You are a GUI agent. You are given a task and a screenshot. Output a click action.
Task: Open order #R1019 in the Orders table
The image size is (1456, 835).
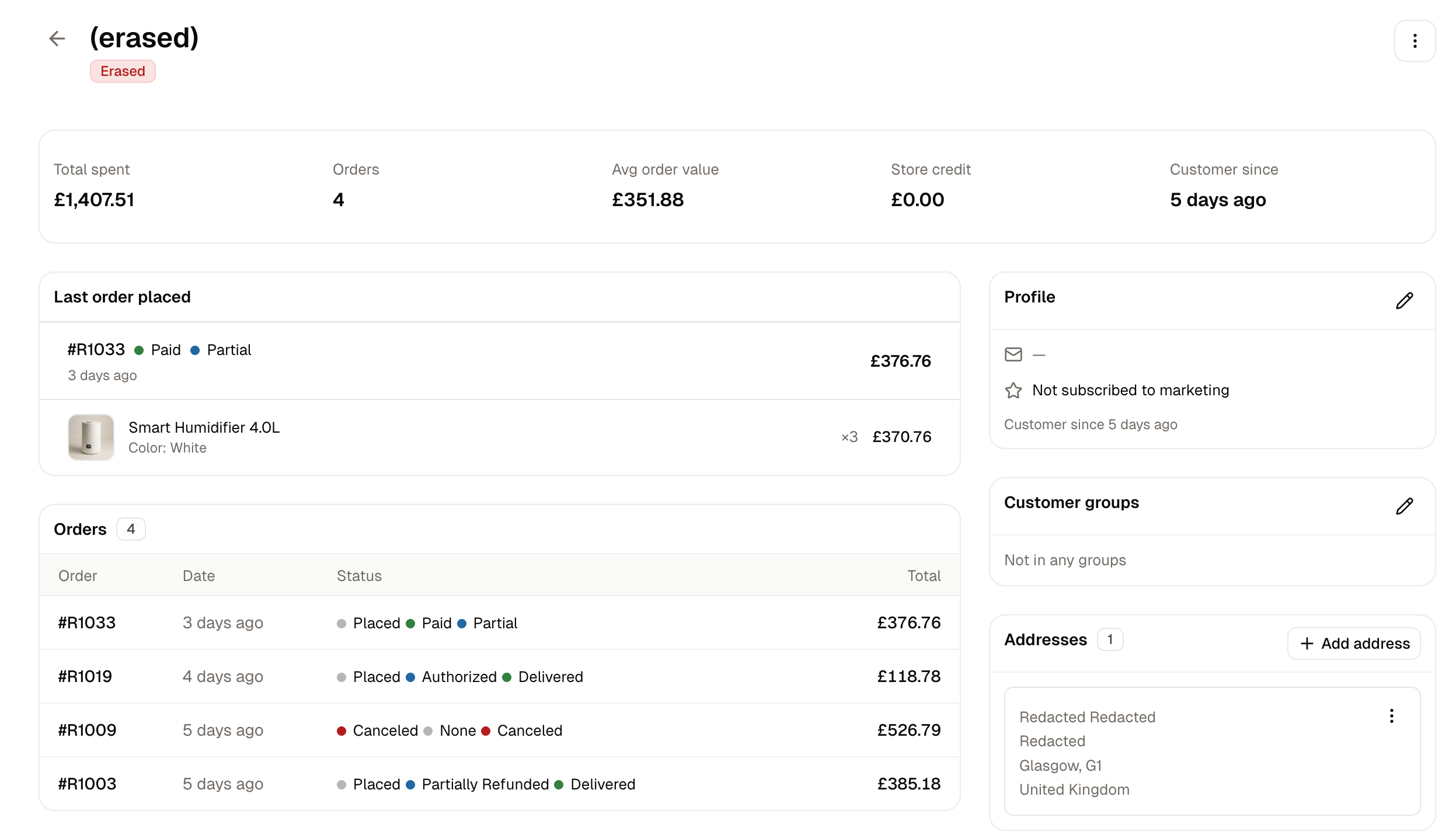[499, 676]
